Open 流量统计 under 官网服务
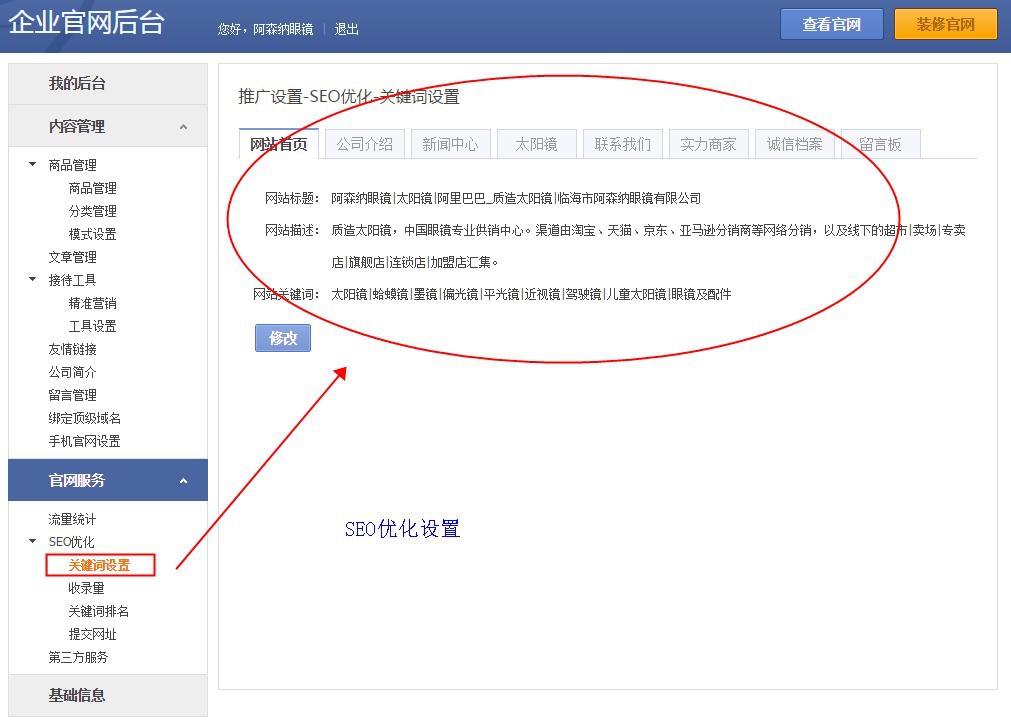 [x=73, y=519]
